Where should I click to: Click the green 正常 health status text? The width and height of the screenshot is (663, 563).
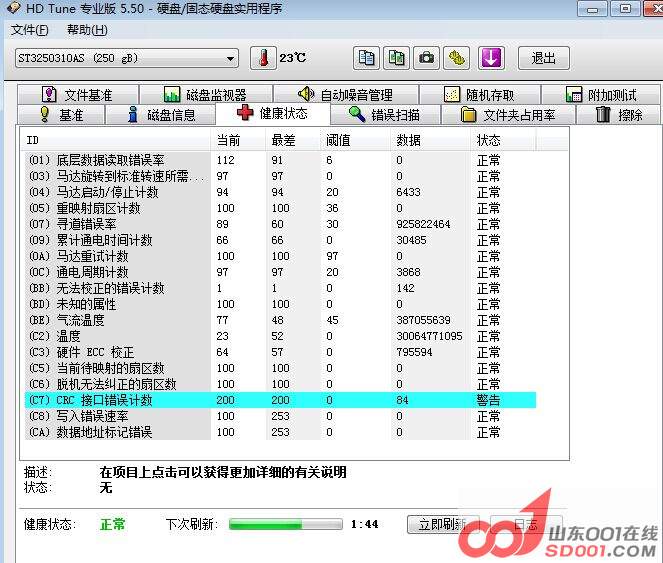pos(112,525)
